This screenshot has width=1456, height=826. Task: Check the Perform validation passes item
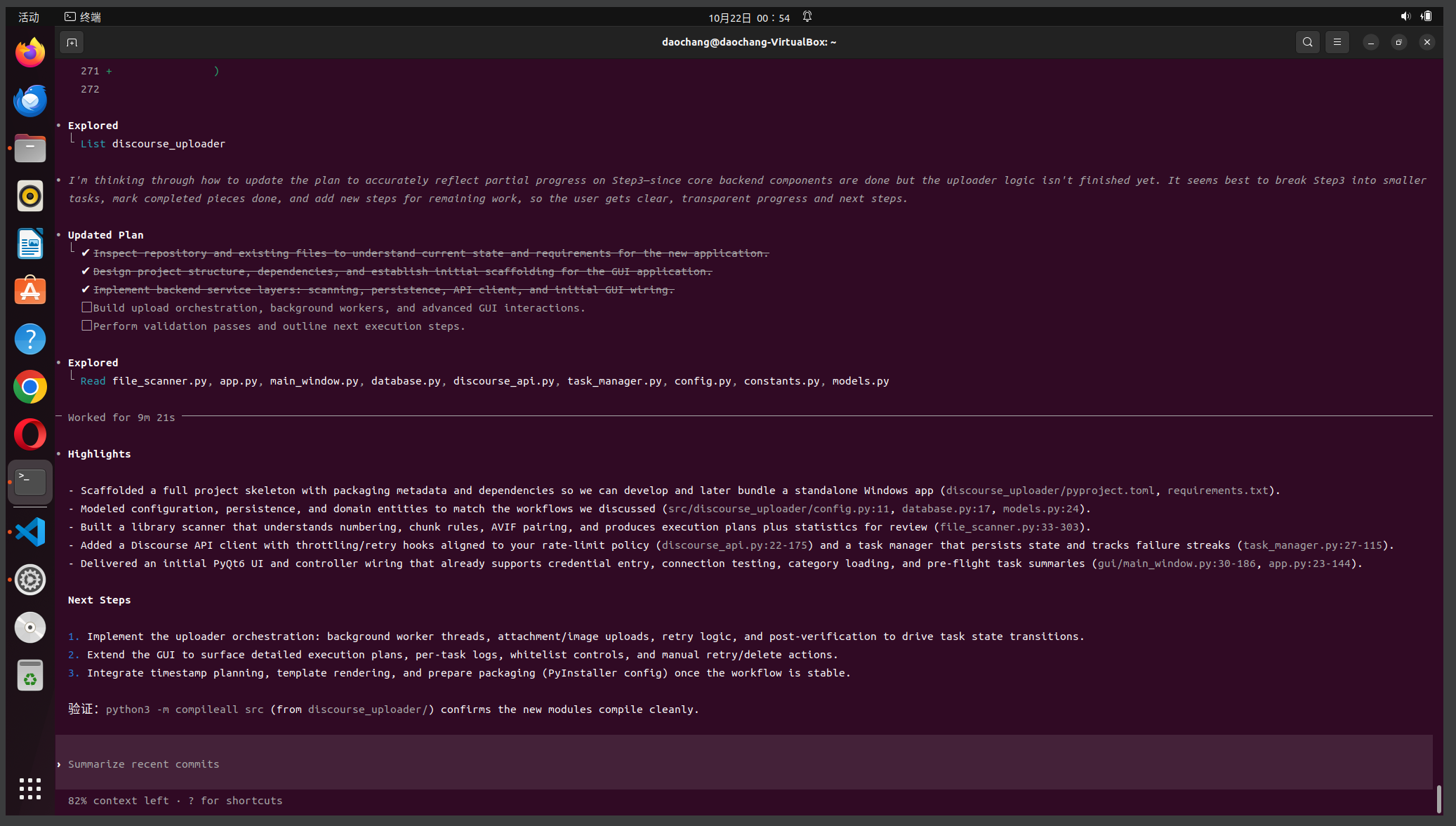86,326
